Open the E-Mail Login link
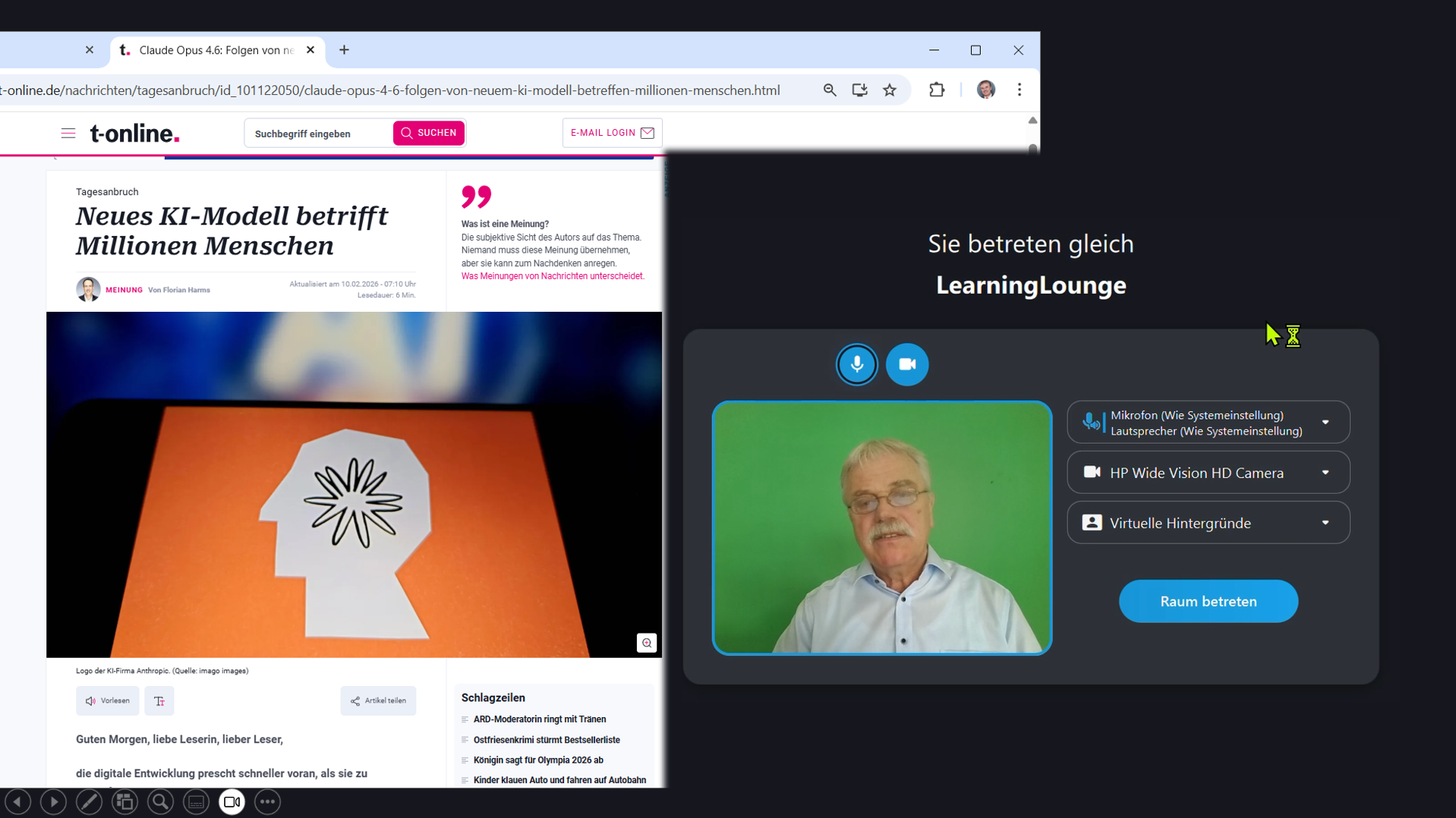This screenshot has width=1456, height=818. point(612,133)
